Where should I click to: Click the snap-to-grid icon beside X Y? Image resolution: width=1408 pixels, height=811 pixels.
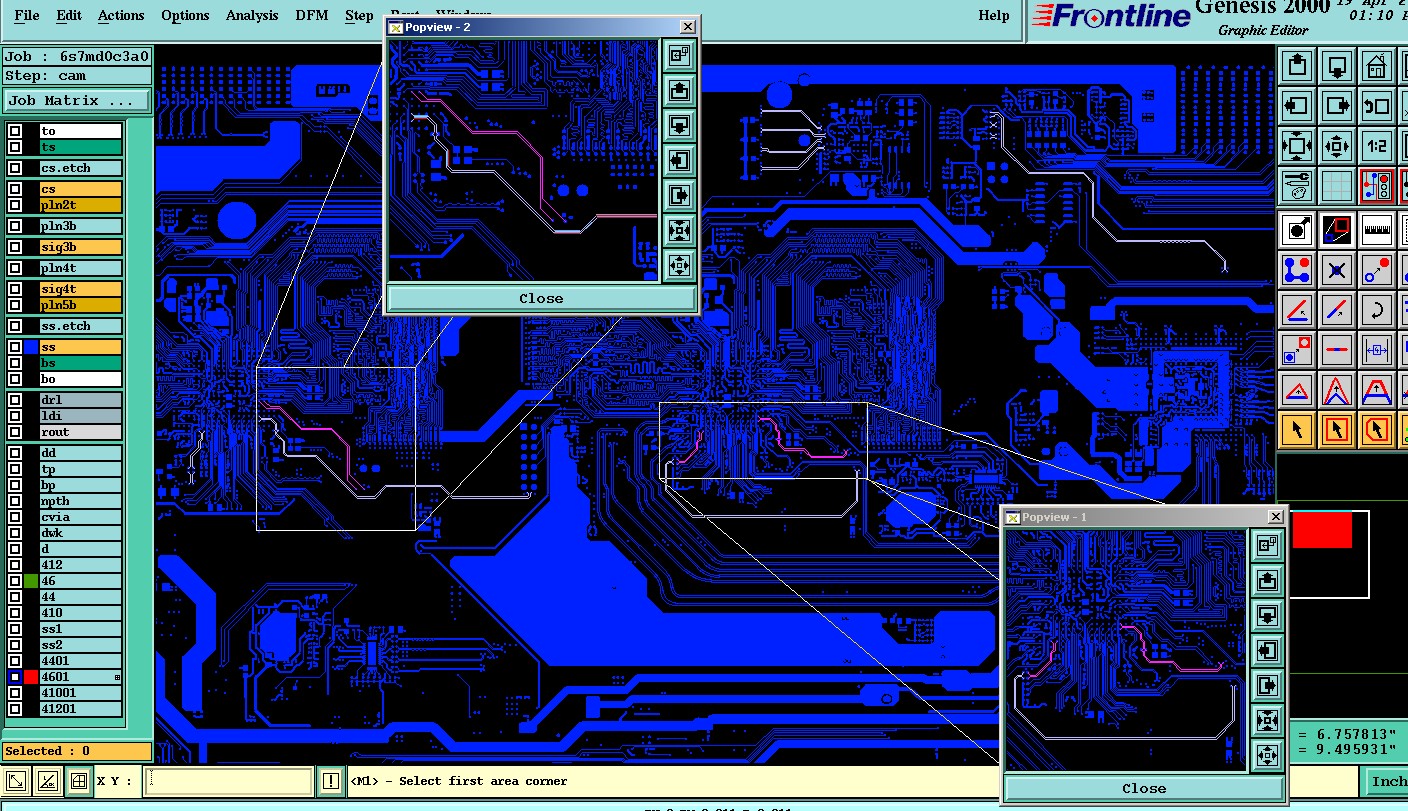tap(79, 781)
